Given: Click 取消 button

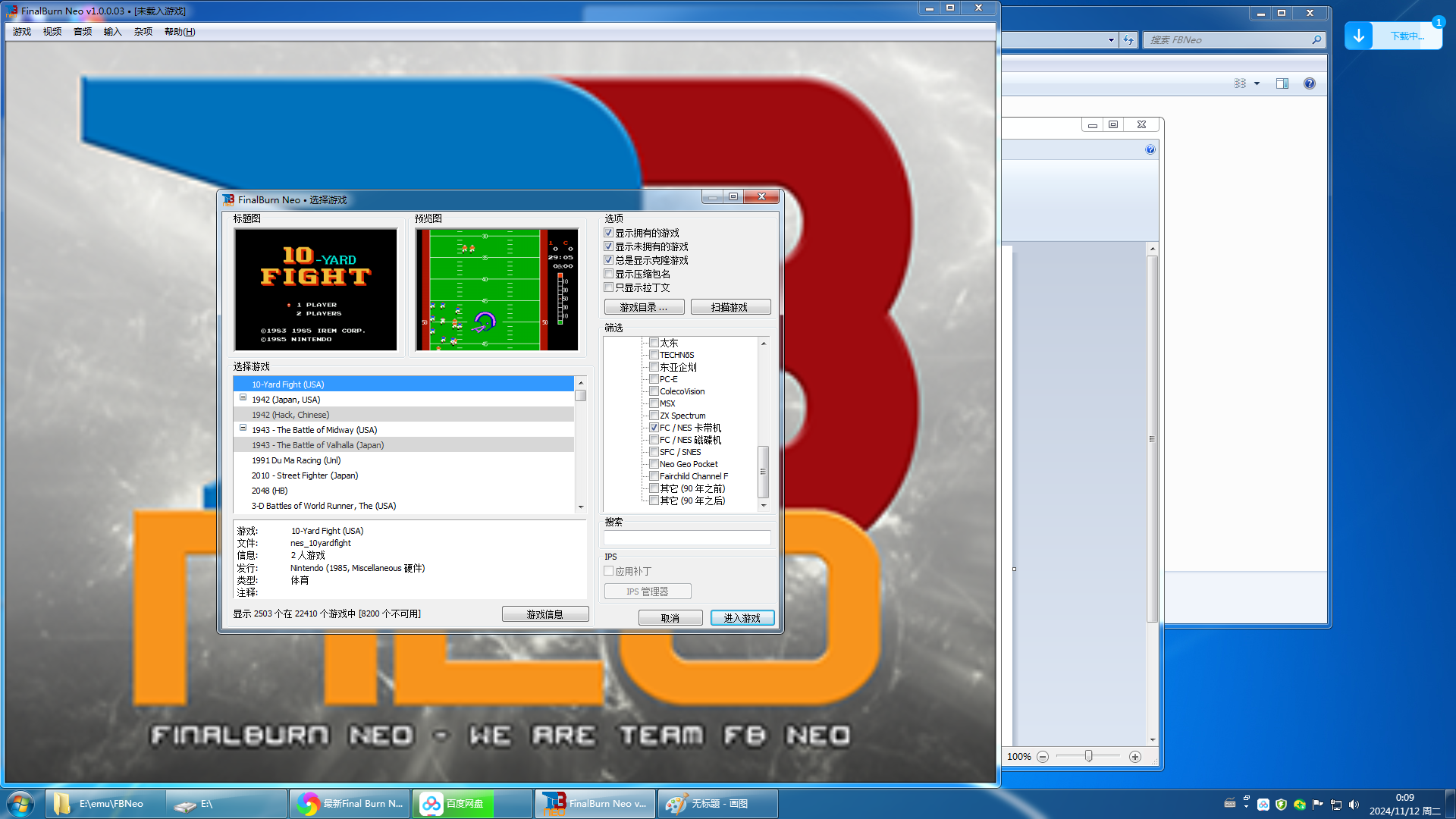Looking at the screenshot, I should [x=670, y=618].
